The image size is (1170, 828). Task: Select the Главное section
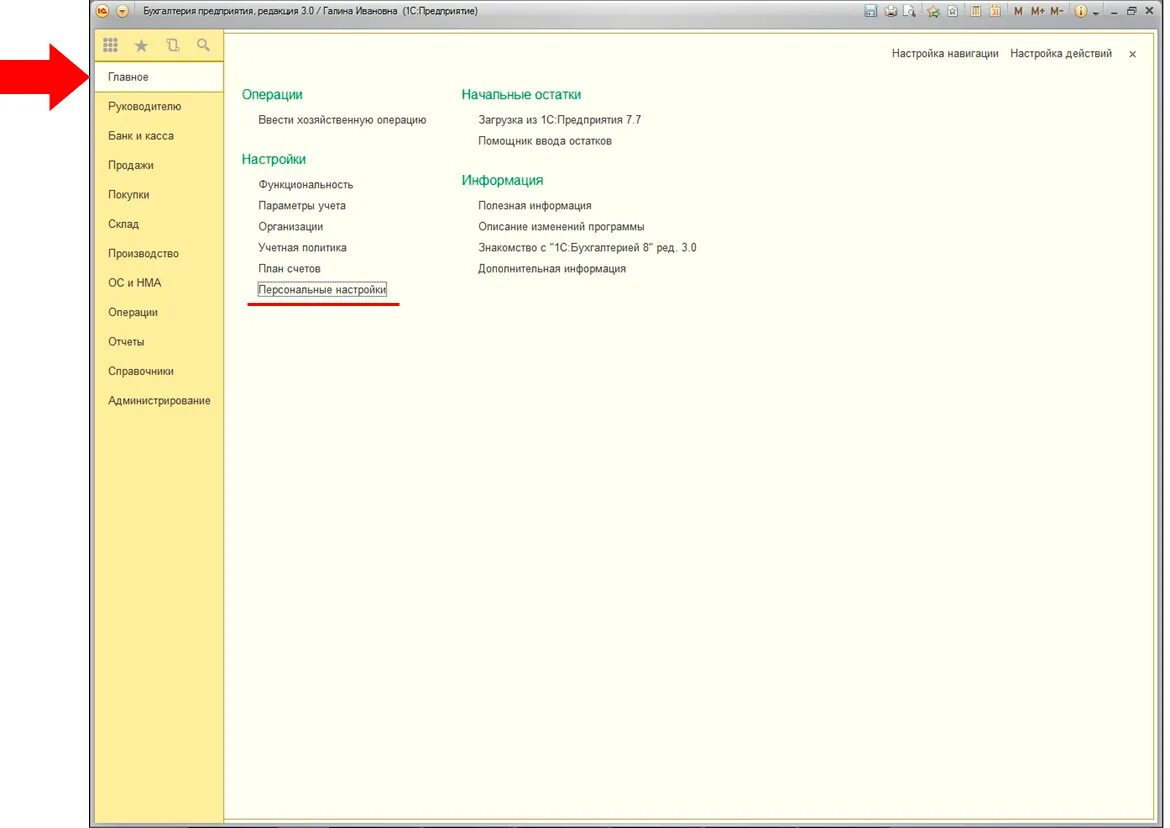tap(159, 77)
